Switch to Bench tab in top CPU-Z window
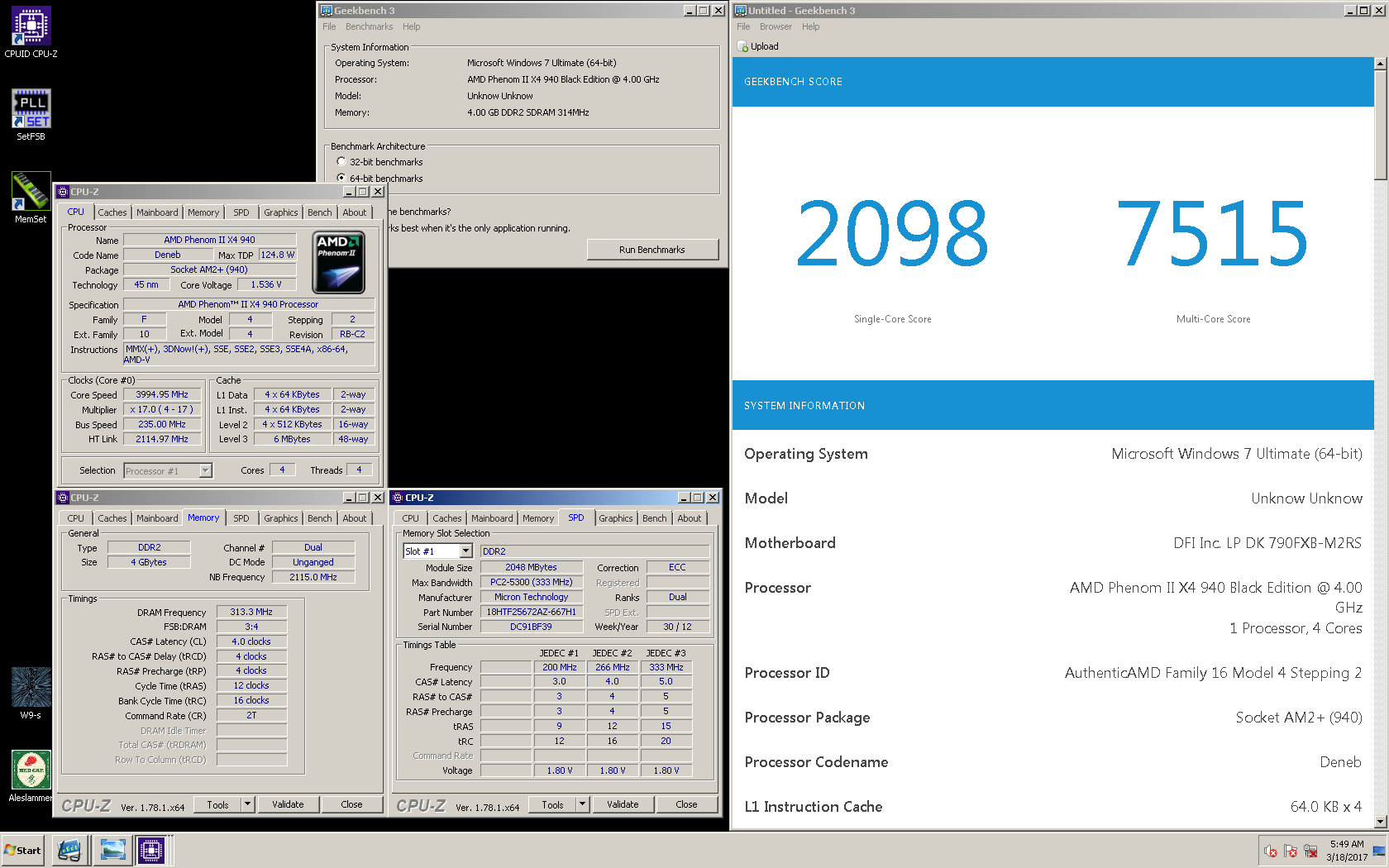1389x868 pixels. click(x=320, y=212)
